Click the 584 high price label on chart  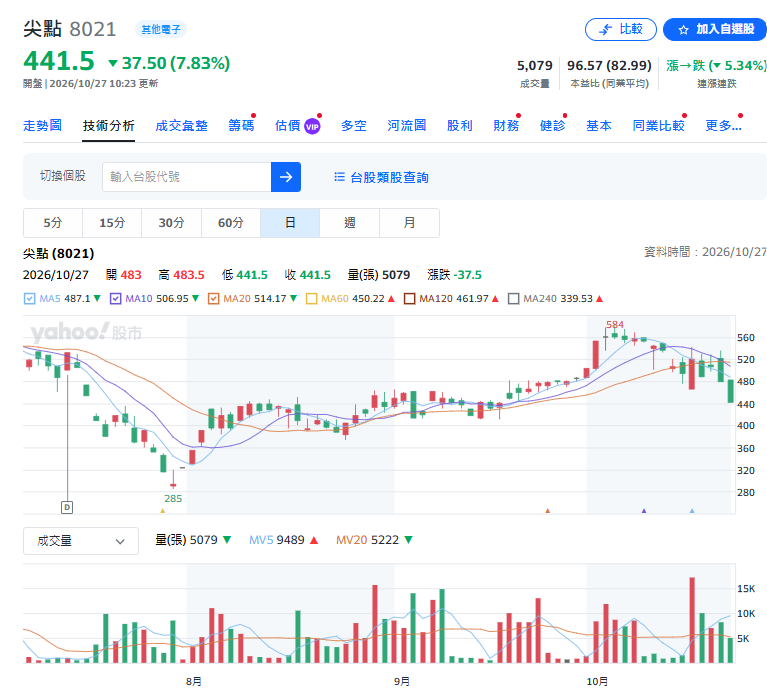tap(615, 325)
